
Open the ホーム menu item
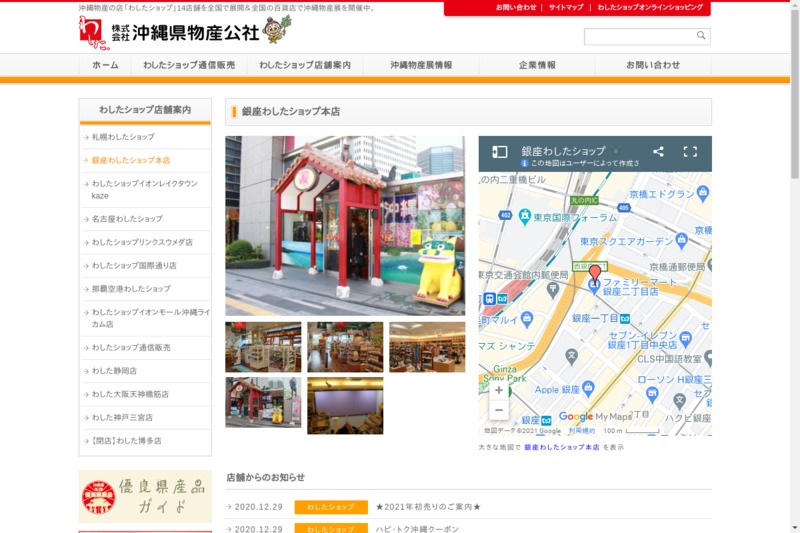[105, 65]
